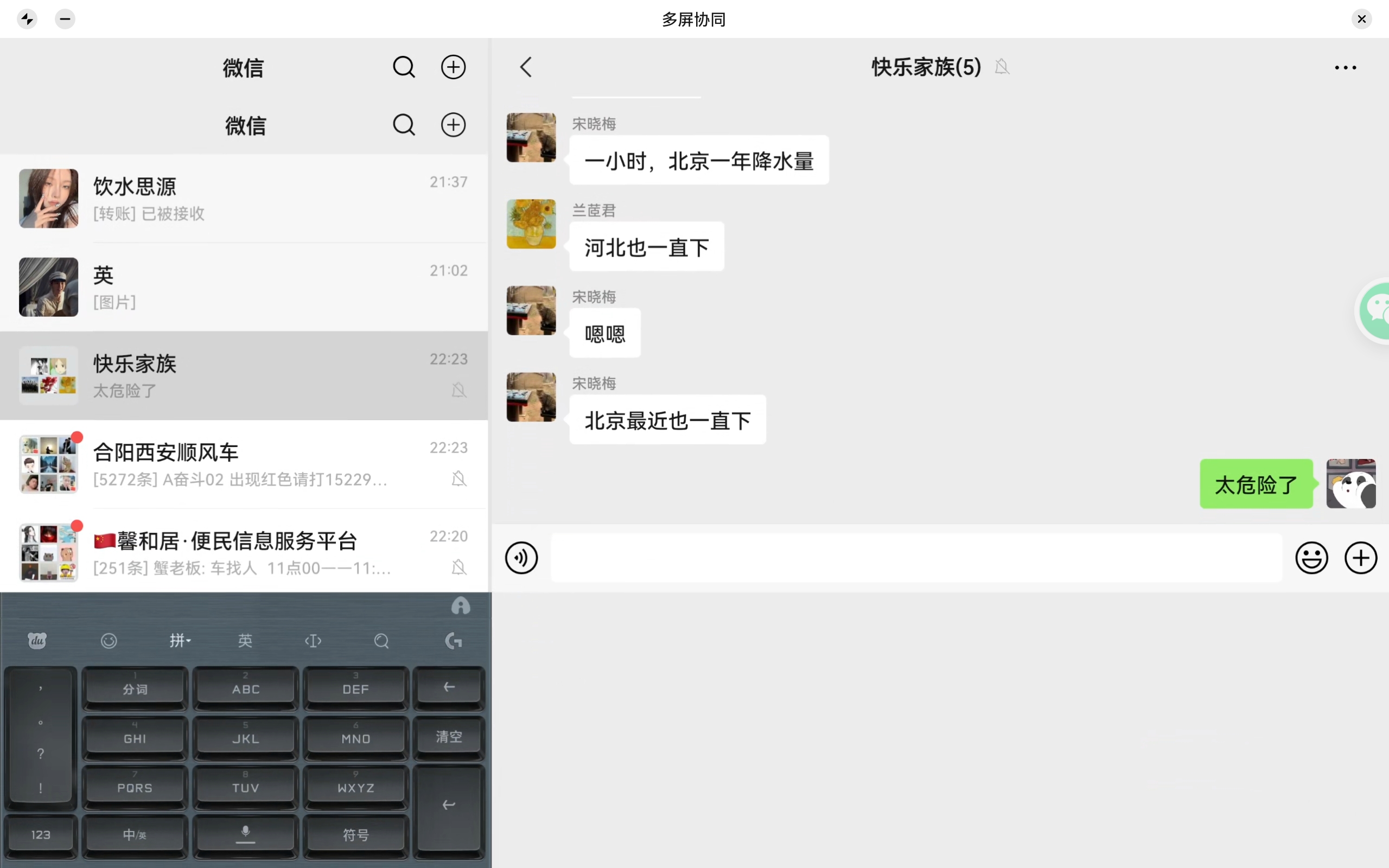Click the voice input microphone icon
Image resolution: width=1389 pixels, height=868 pixels.
point(245,833)
